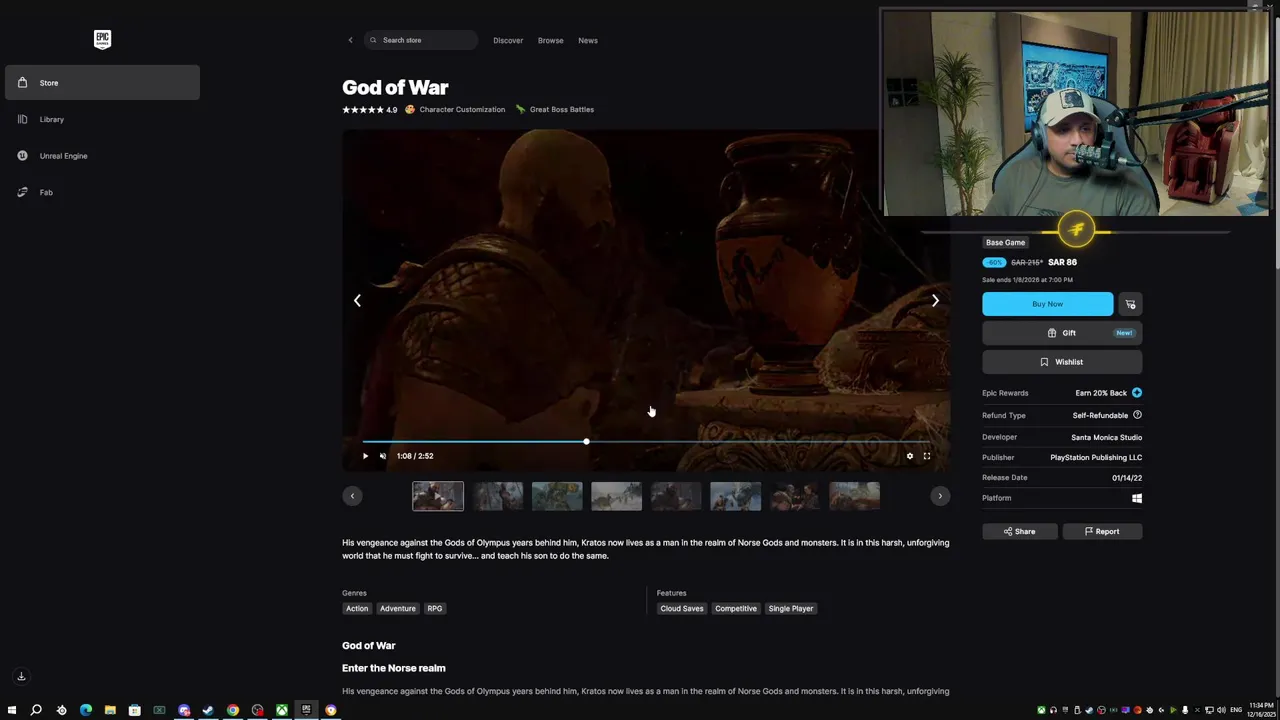The image size is (1280, 720).
Task: Open File Explorer from taskbar
Action: coord(110,710)
